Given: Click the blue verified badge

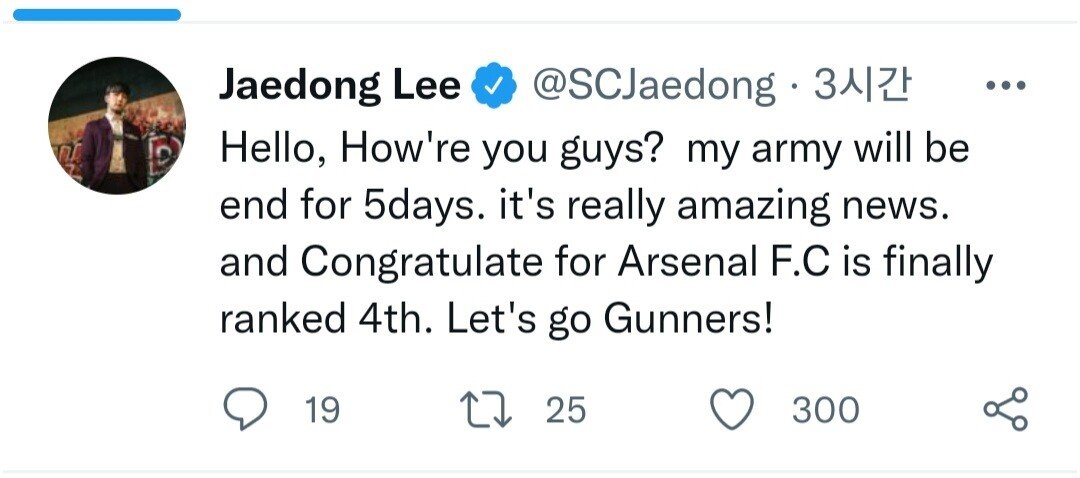Looking at the screenshot, I should [x=494, y=88].
